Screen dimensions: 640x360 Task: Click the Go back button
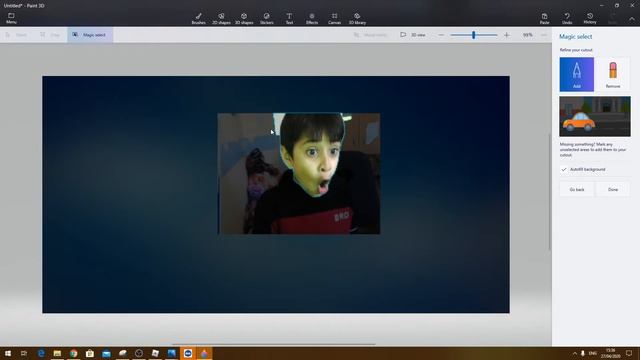click(x=577, y=189)
